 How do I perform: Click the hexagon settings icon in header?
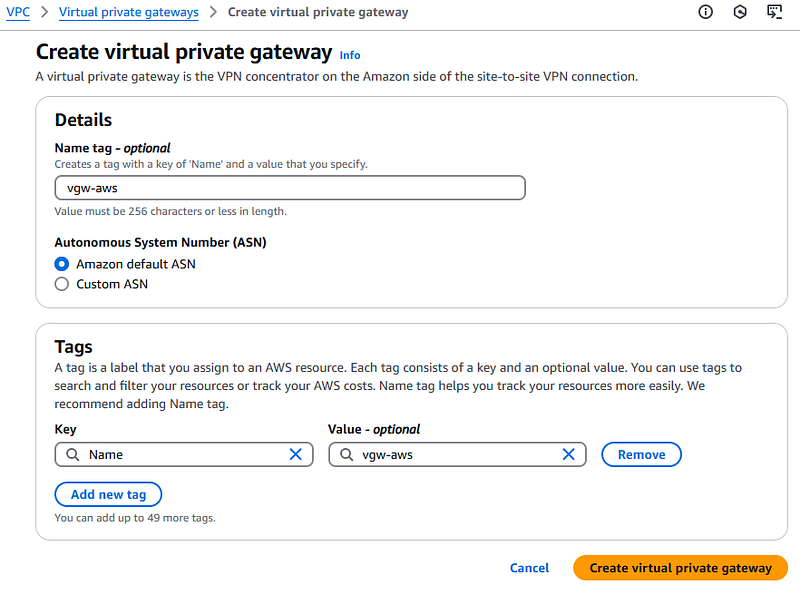(740, 12)
